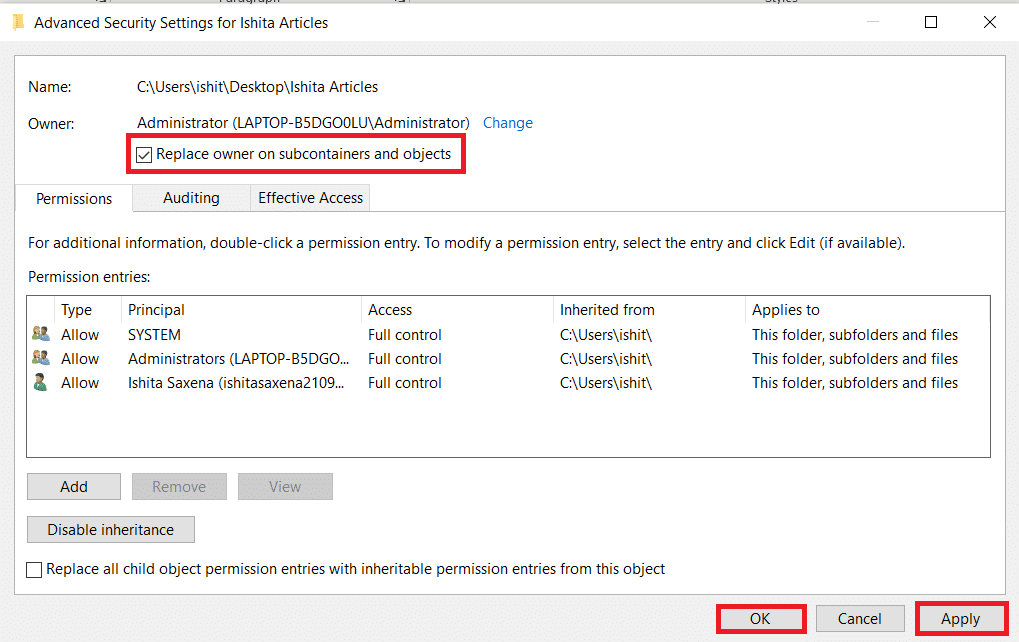Confirm with the OK button
This screenshot has height=642, width=1019.
[761, 619]
